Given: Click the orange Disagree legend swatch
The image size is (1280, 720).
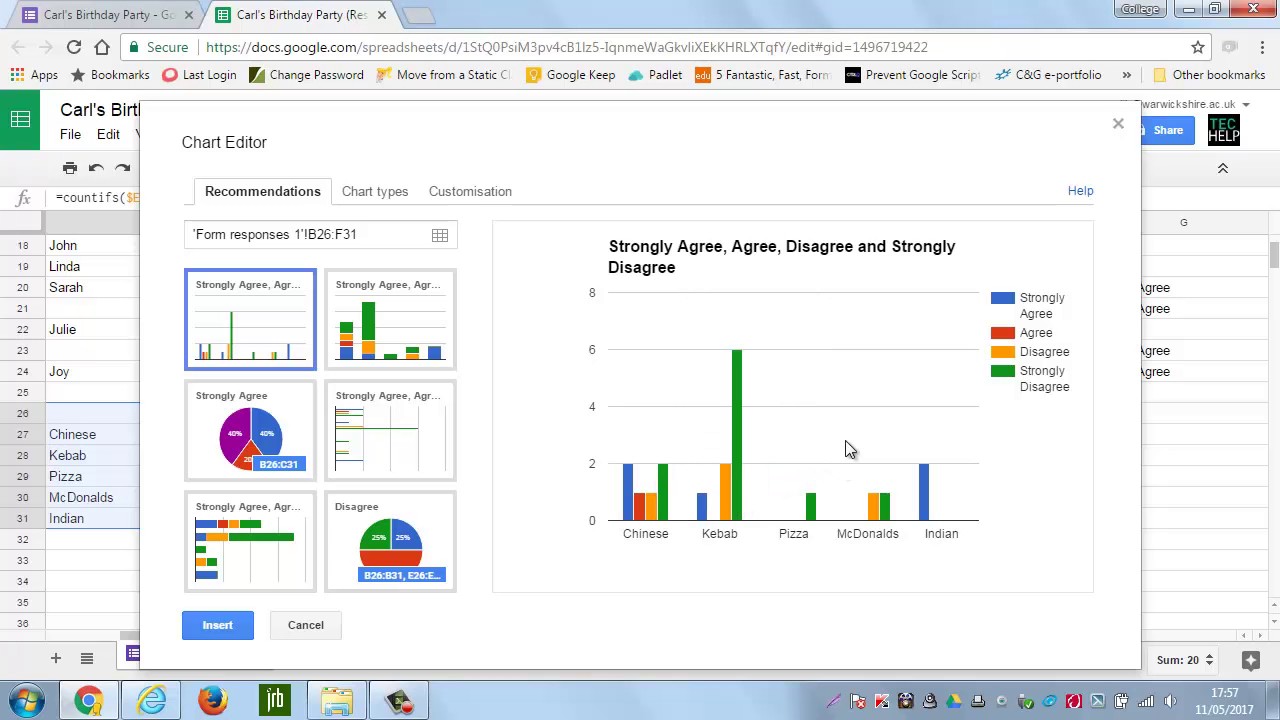Looking at the screenshot, I should click(x=1002, y=352).
